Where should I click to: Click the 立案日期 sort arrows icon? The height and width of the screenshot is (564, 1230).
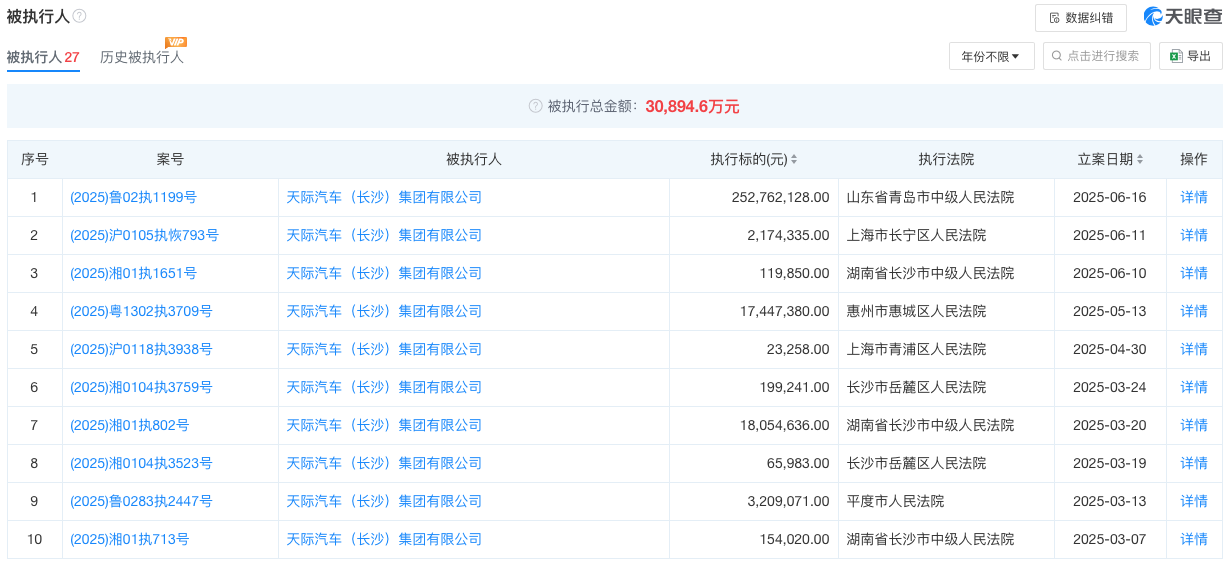coord(1140,160)
